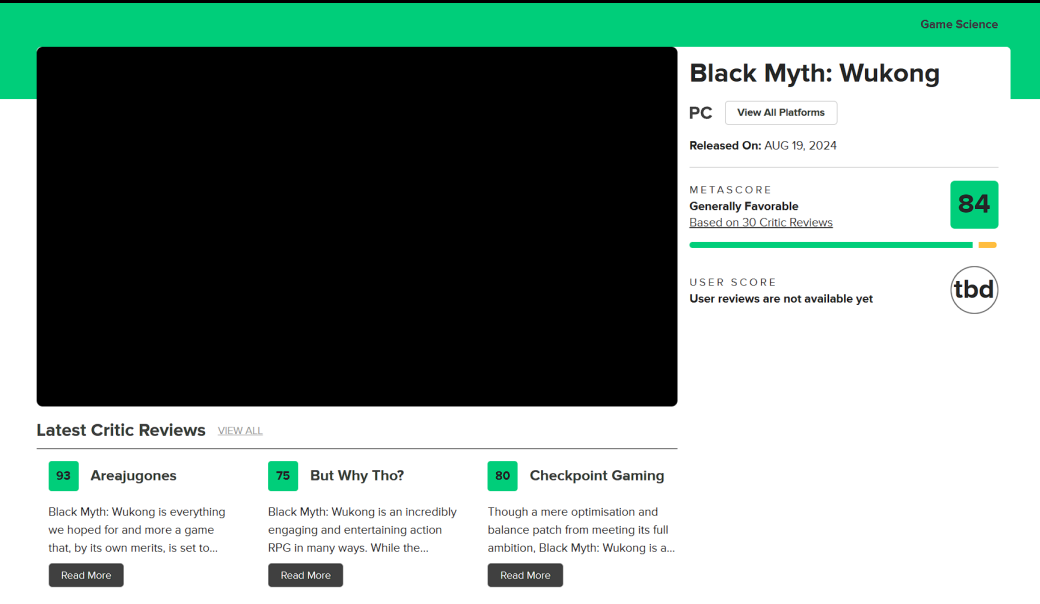Click the yellow mixed-reviews bar segment
The height and width of the screenshot is (604, 1040).
[x=988, y=245]
